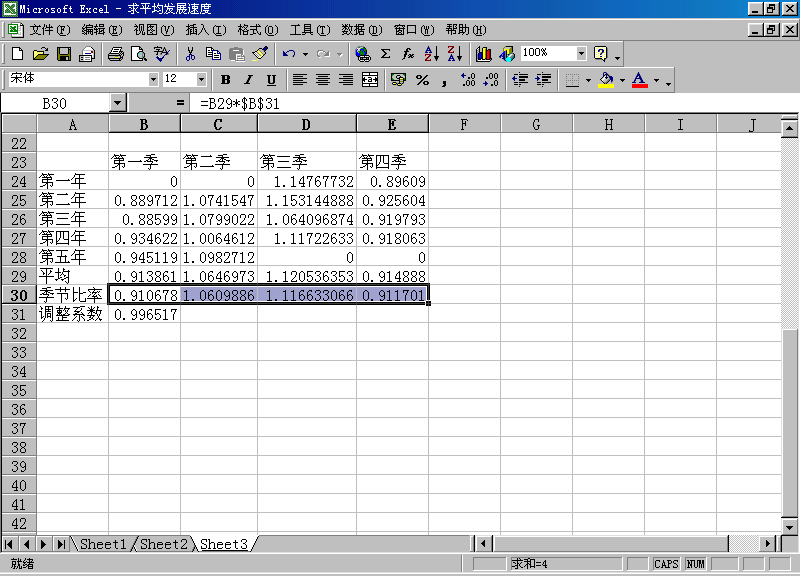Select cell B31 with value 0.996517
This screenshot has width=800, height=576.
145,314
